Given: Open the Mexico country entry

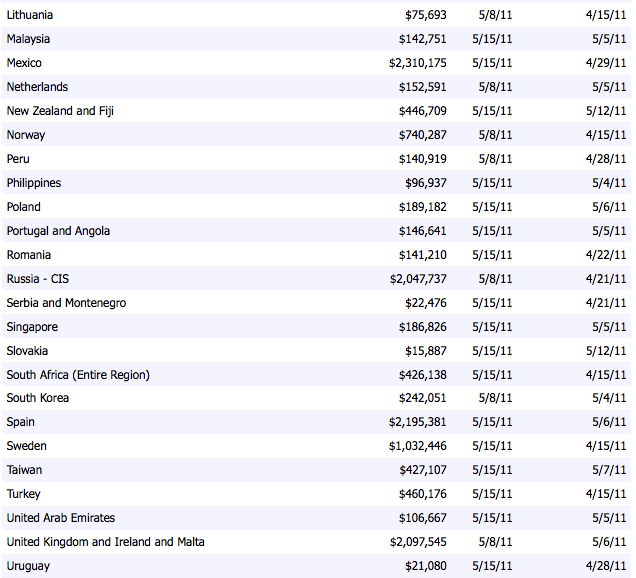Looking at the screenshot, I should 24,63.
